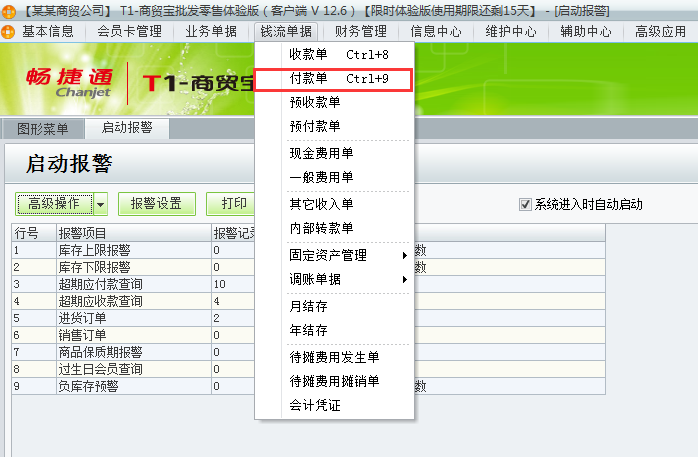Click 月结存 in the menu

(x=334, y=306)
